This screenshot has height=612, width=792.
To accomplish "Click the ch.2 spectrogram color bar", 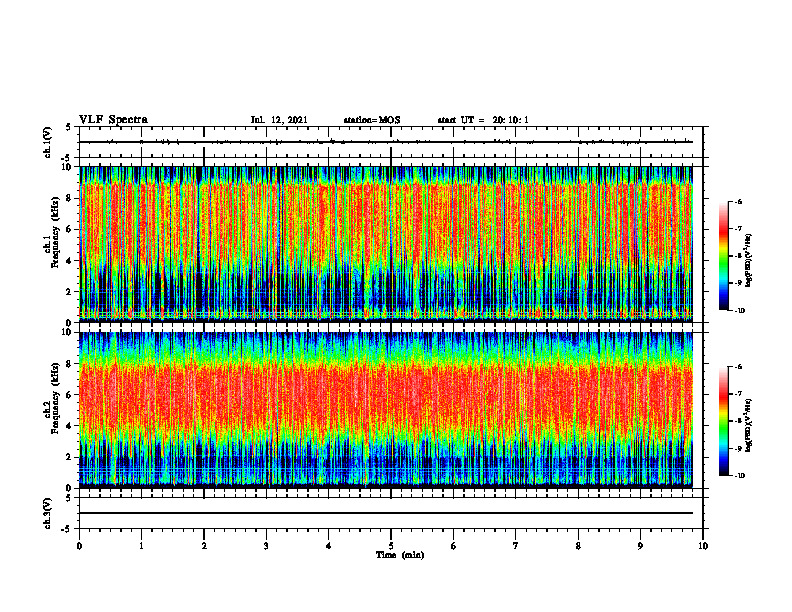I will click(724, 421).
